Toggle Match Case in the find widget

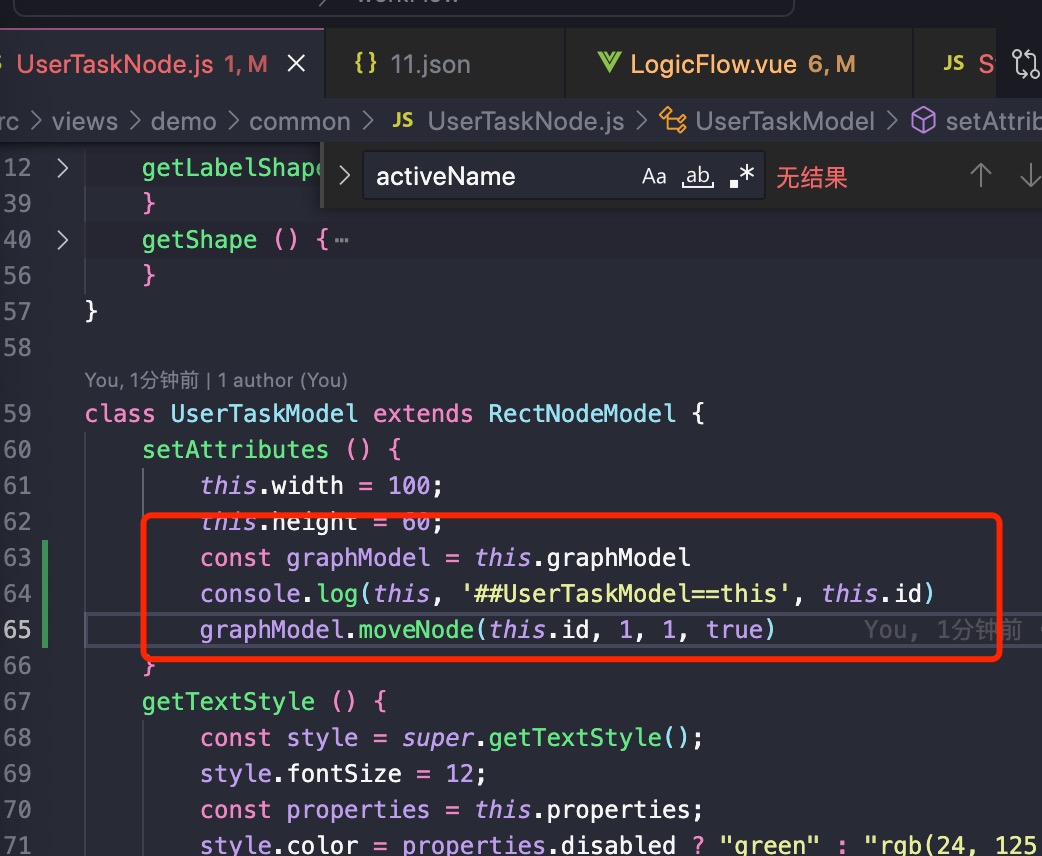pos(654,176)
